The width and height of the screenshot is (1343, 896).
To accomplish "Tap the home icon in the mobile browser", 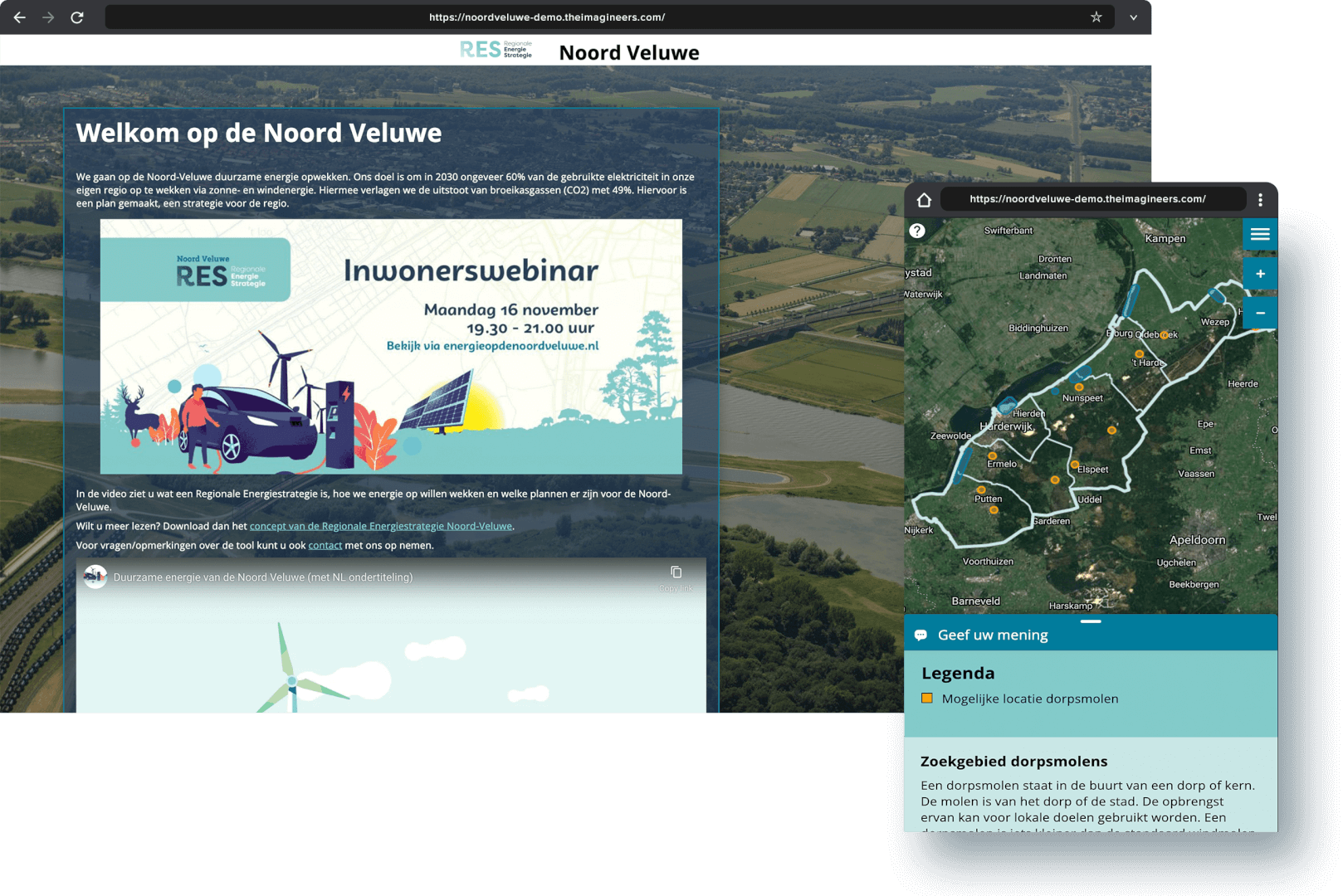I will (x=923, y=199).
